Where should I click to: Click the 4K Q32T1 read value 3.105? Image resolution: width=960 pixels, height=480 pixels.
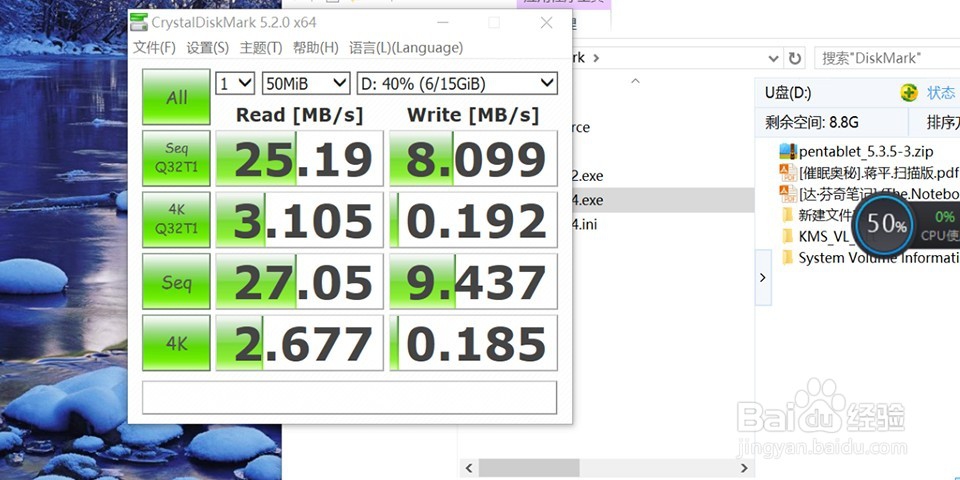point(299,219)
